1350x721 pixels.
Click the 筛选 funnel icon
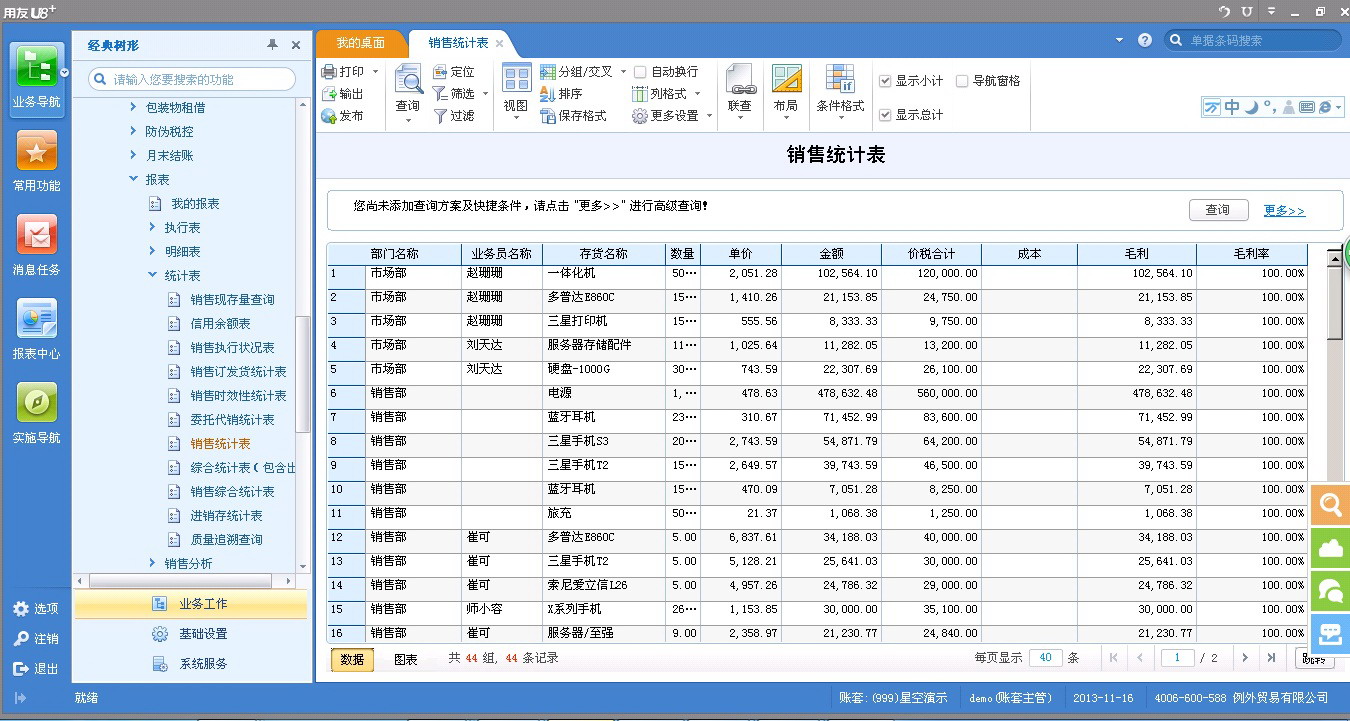tap(440, 93)
